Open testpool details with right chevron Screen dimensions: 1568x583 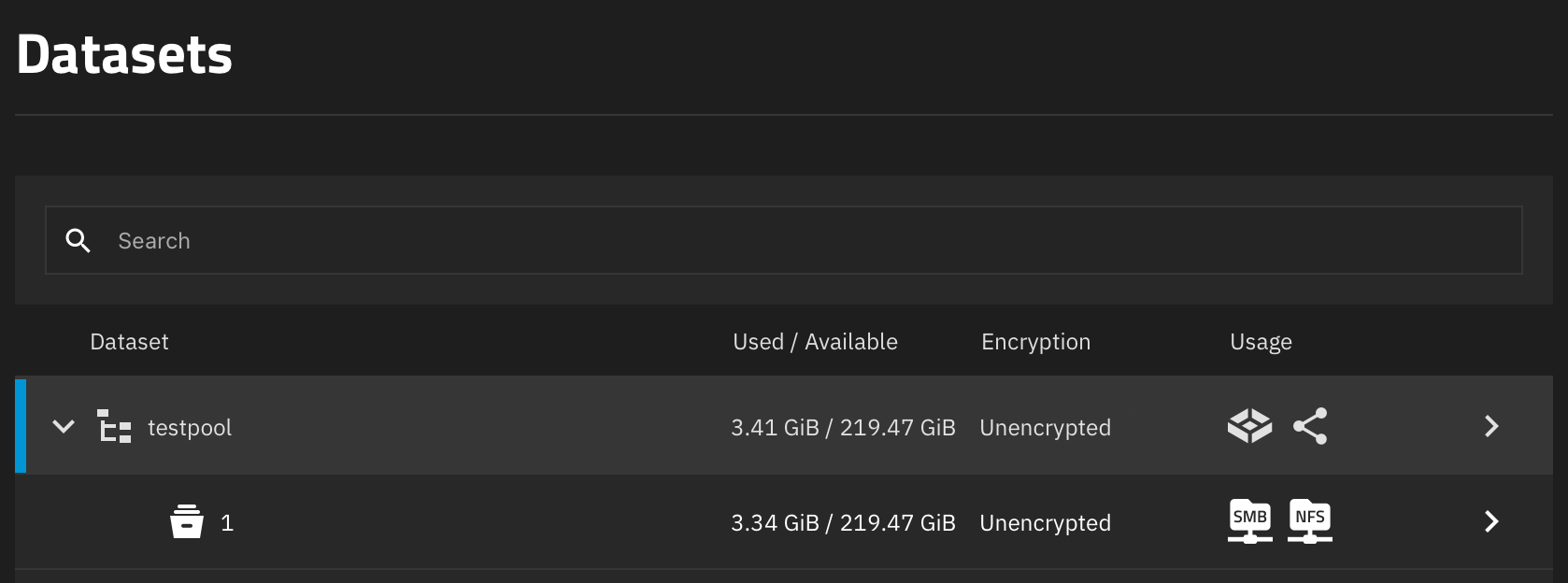pyautogui.click(x=1491, y=426)
